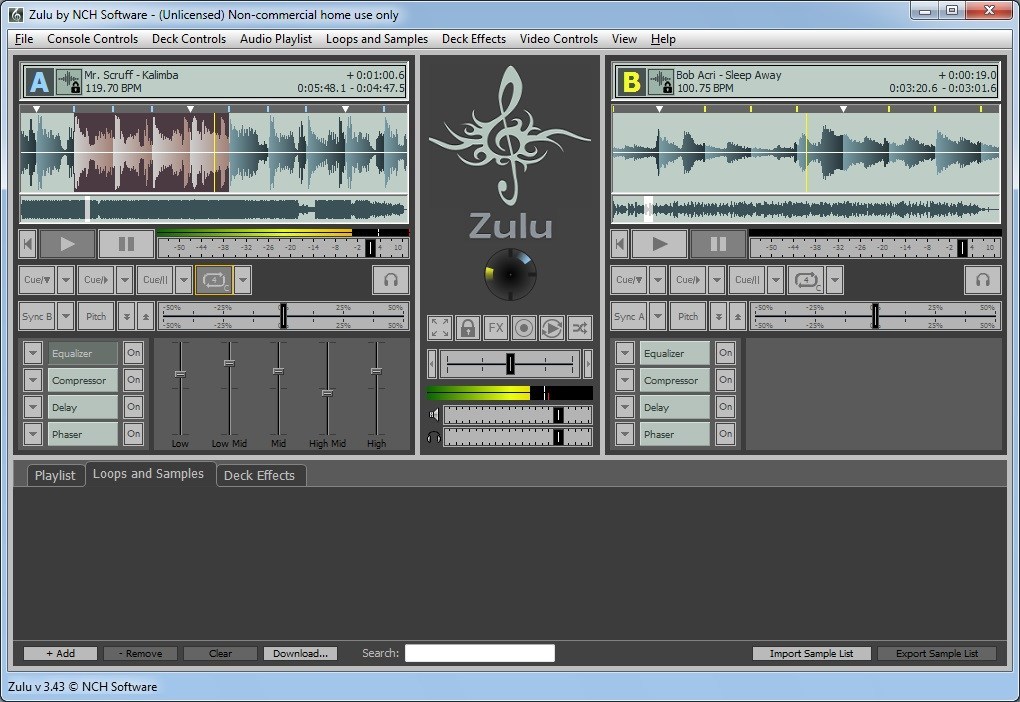1020x702 pixels.
Task: Click the FX icon in the center panel
Action: 496,327
